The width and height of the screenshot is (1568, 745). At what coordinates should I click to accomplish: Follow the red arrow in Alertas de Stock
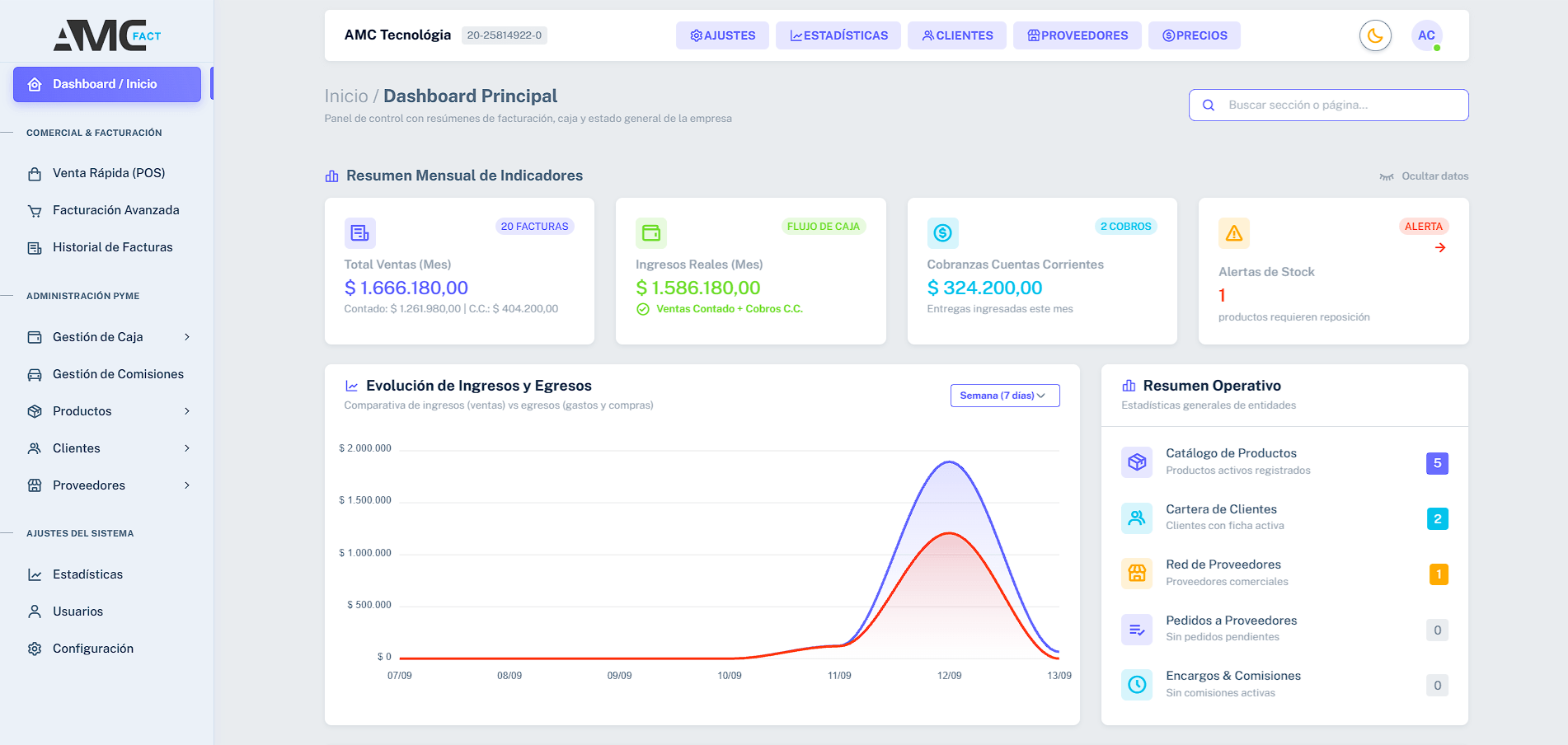1440,248
